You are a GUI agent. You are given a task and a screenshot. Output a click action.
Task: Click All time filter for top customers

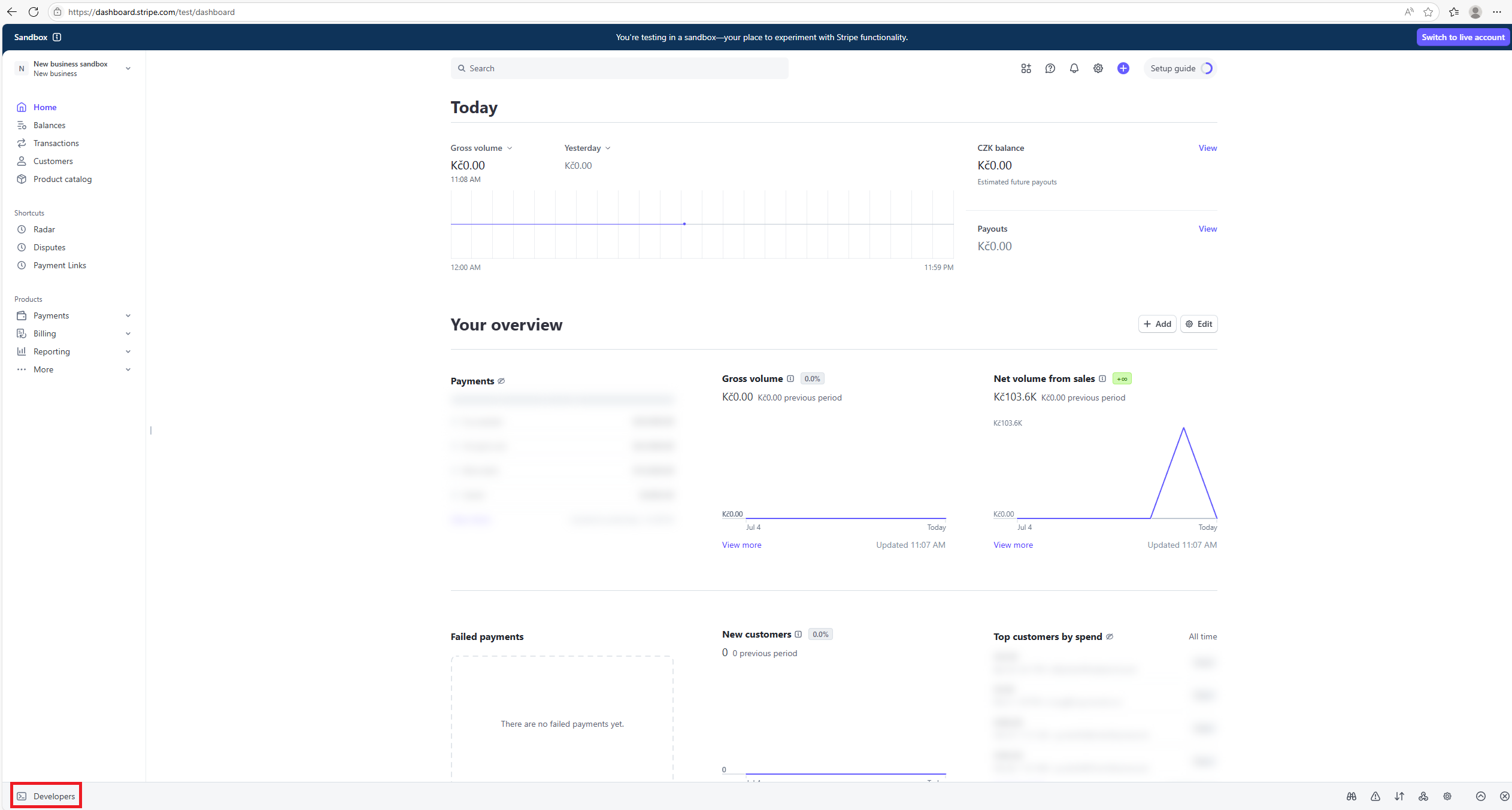(1202, 636)
